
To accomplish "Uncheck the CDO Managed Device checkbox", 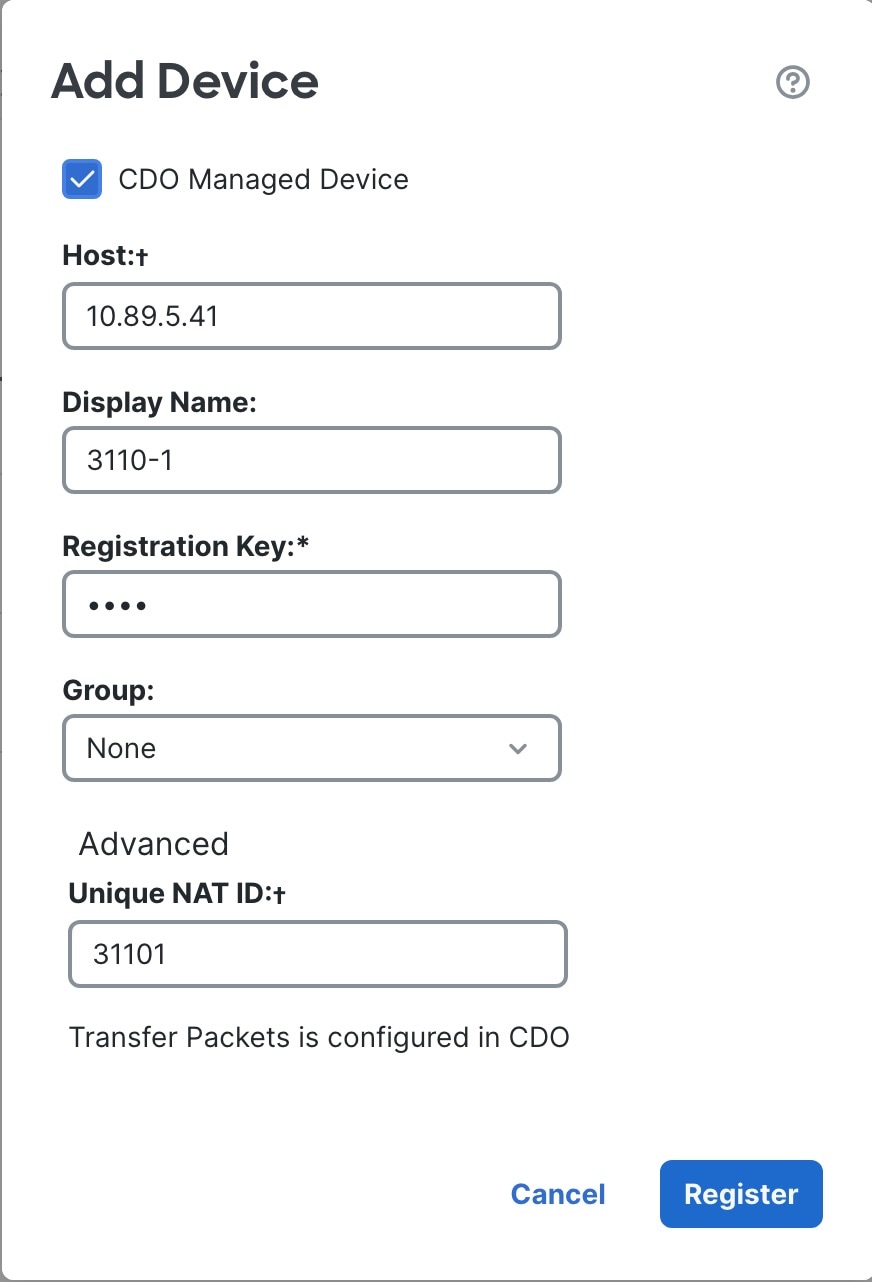I will 82,180.
